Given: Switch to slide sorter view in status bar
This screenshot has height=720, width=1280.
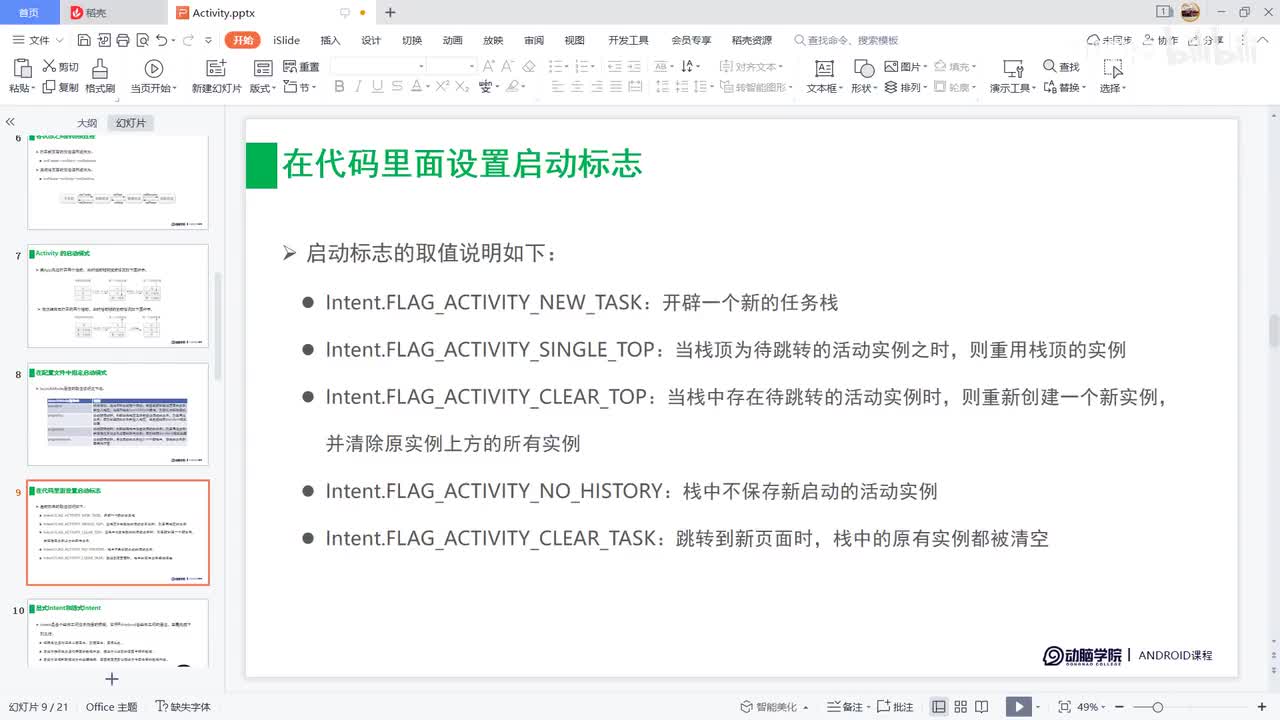Looking at the screenshot, I should 961,707.
